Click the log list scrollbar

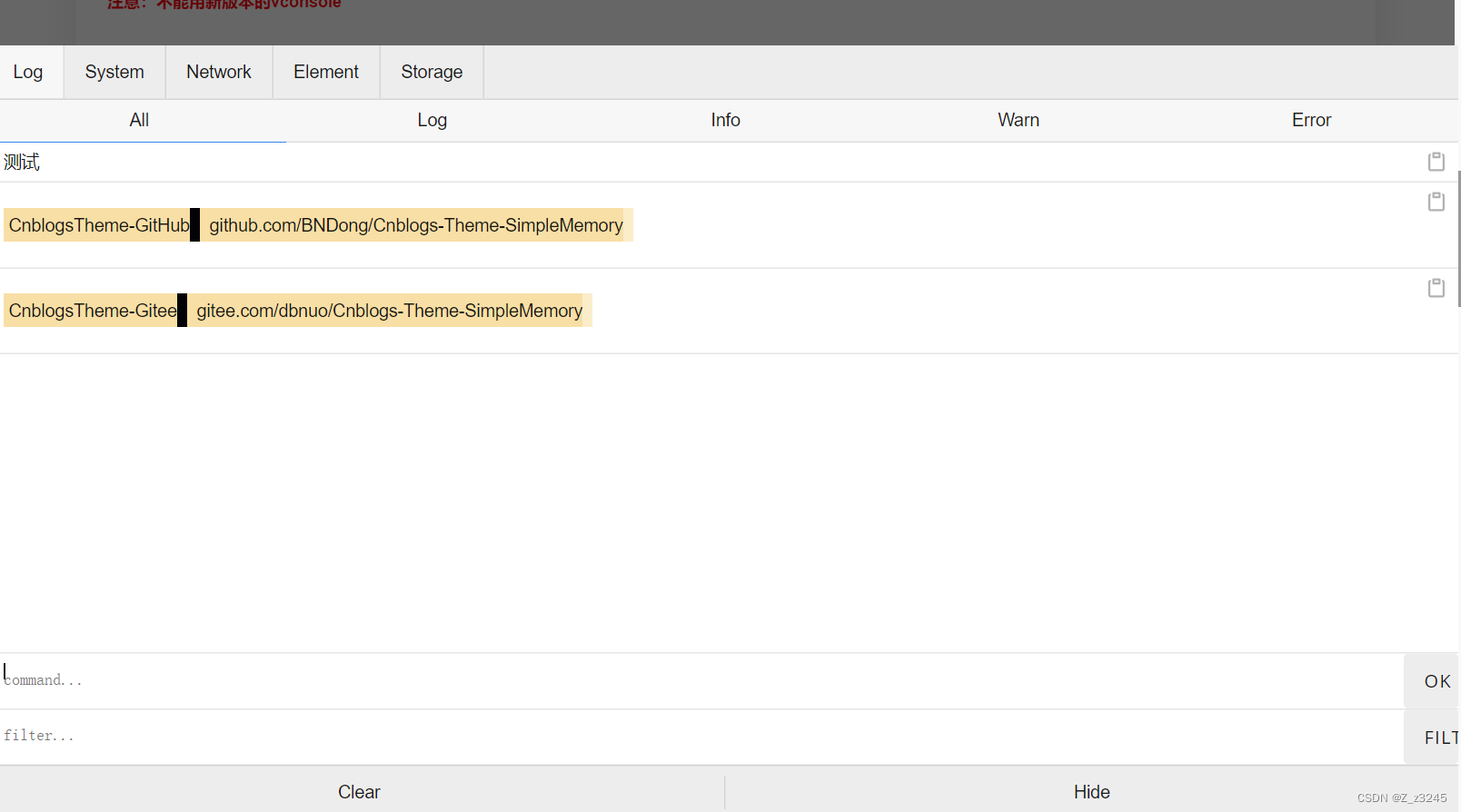tap(1458, 239)
